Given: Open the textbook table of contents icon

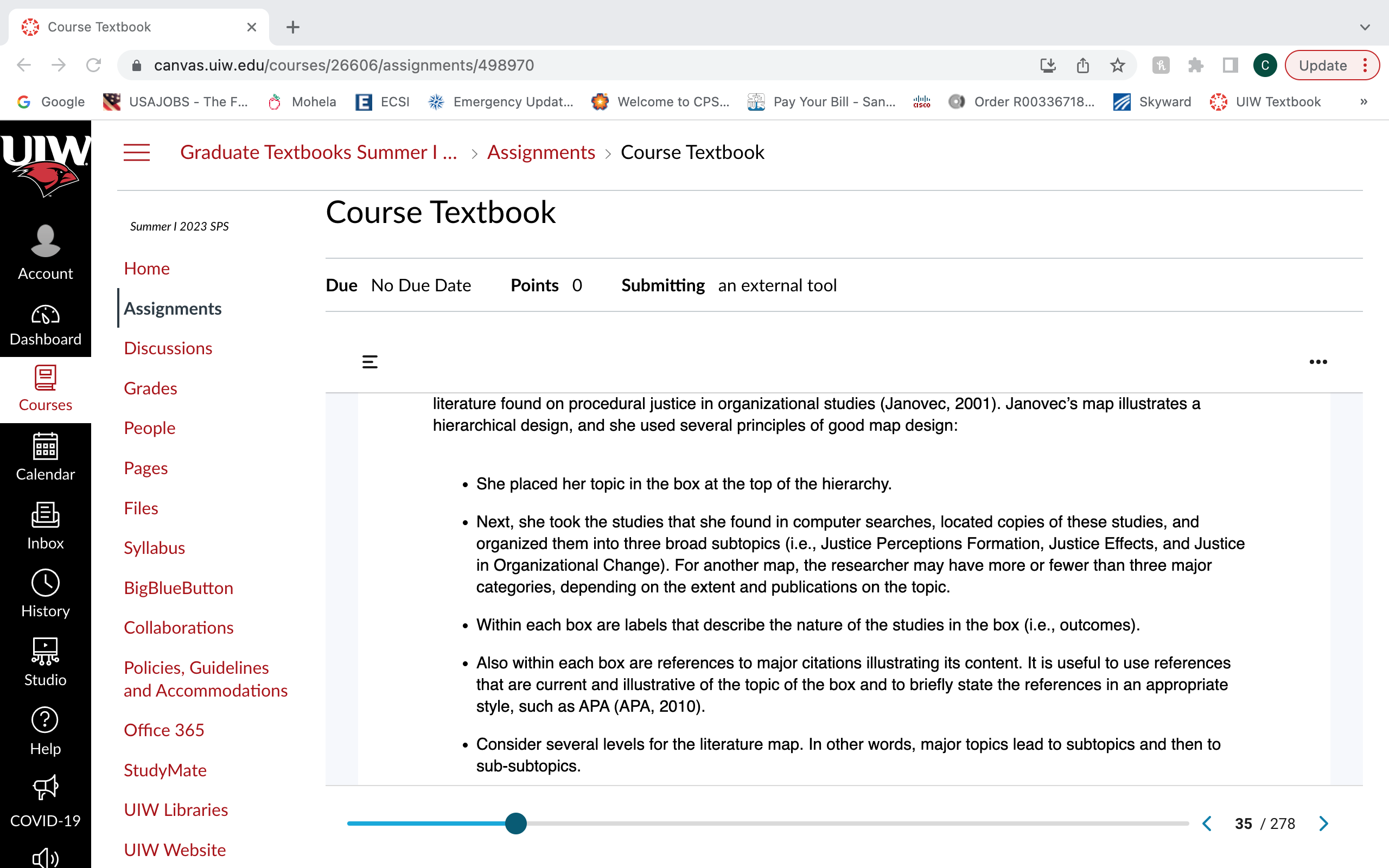Looking at the screenshot, I should coord(369,362).
